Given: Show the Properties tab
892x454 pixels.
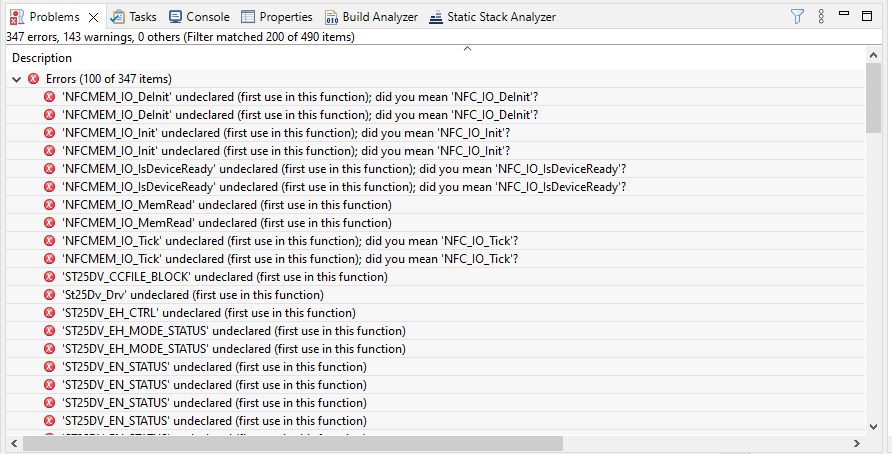Looking at the screenshot, I should click(x=276, y=17).
